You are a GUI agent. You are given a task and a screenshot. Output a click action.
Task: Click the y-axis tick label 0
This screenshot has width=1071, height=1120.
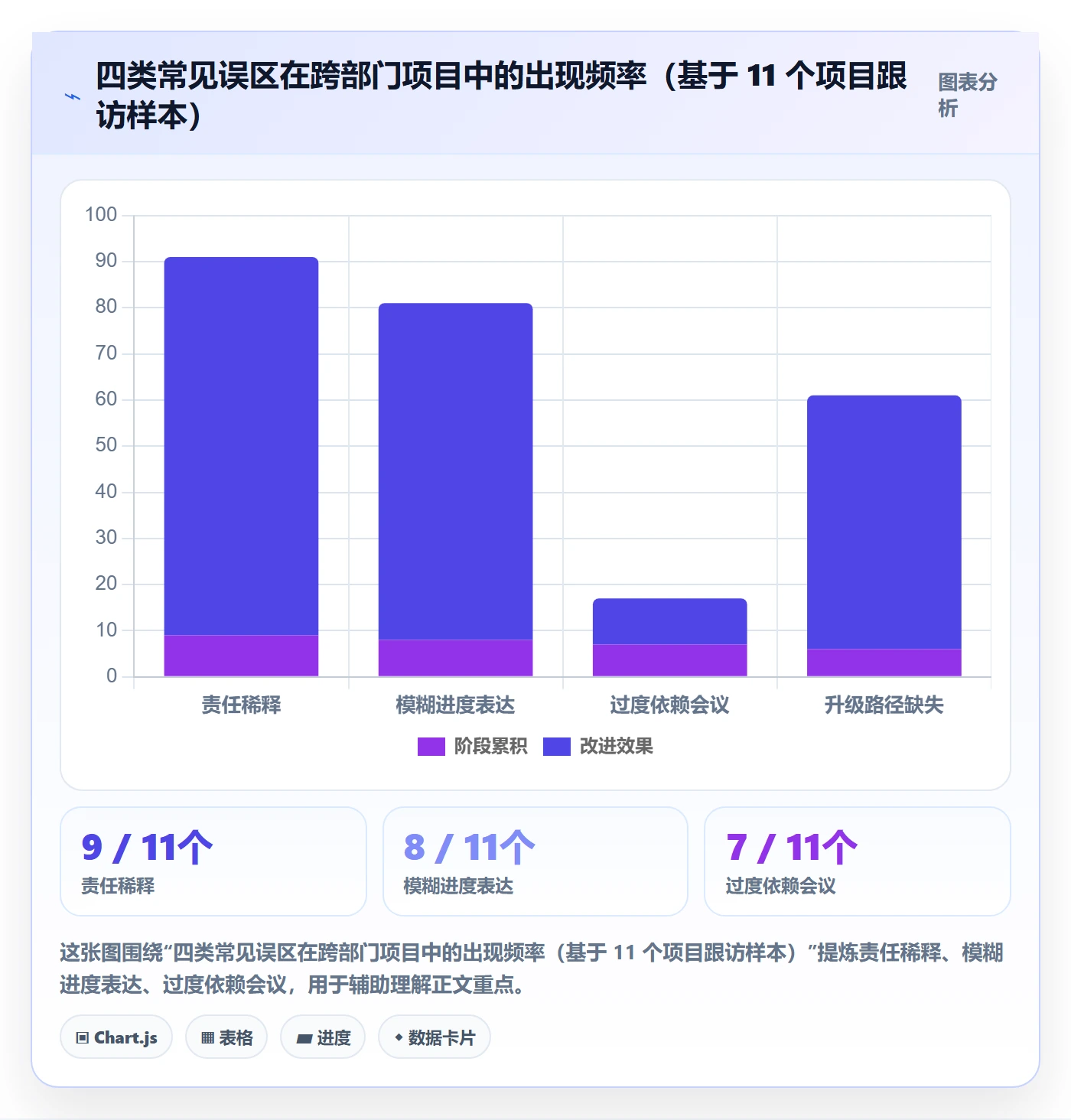112,676
